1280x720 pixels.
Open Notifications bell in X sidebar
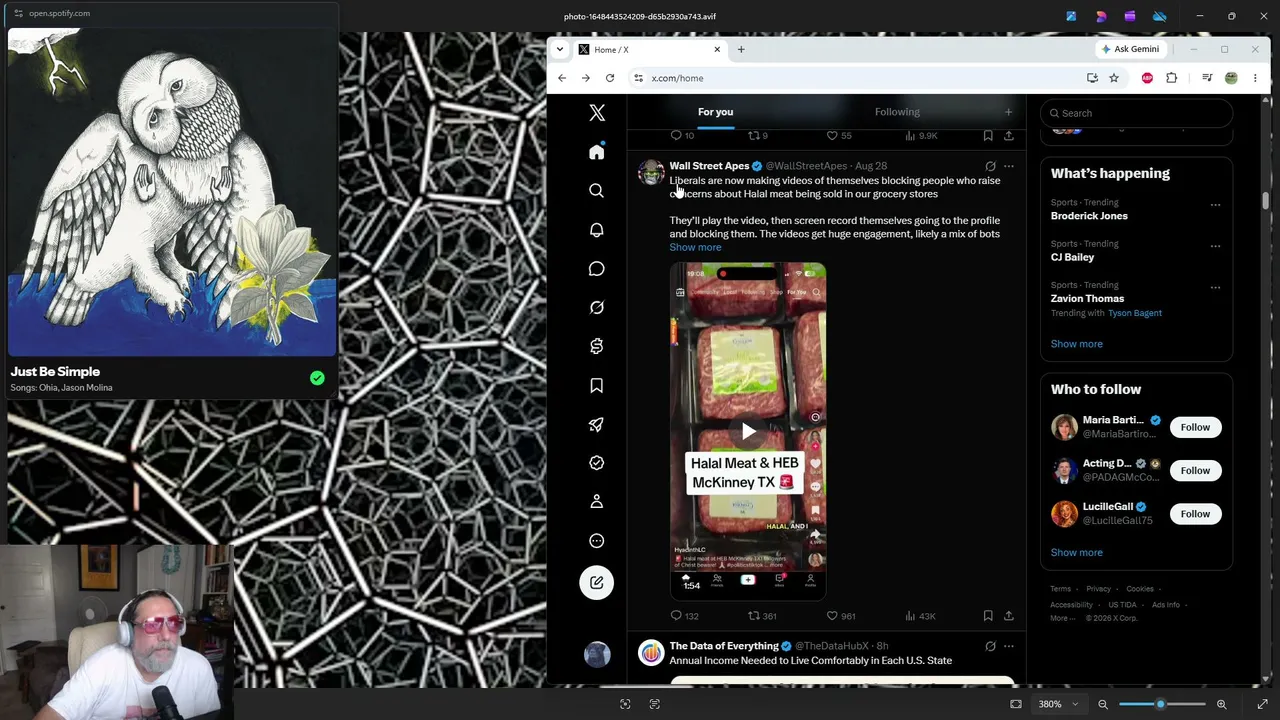(597, 230)
